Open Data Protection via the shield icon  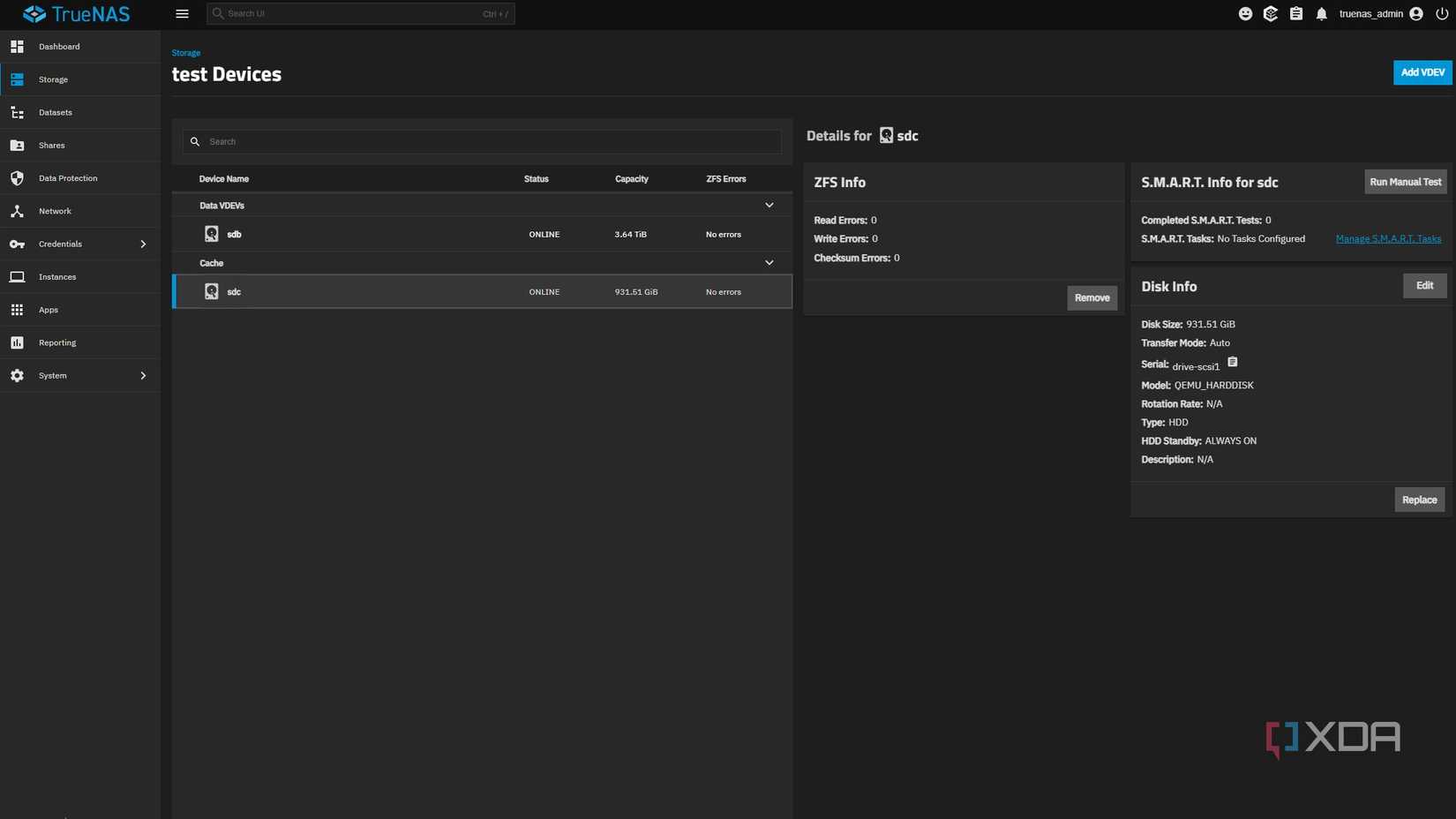tap(17, 177)
